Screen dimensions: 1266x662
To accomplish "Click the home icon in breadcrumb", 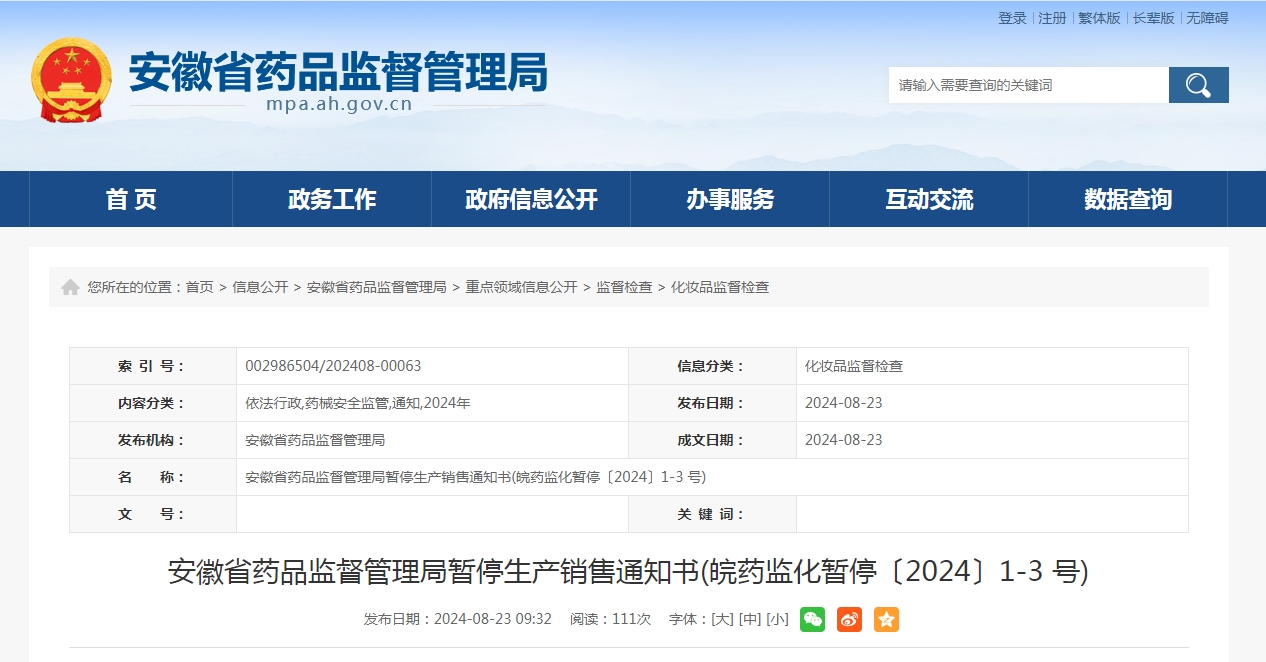I will pyautogui.click(x=70, y=287).
